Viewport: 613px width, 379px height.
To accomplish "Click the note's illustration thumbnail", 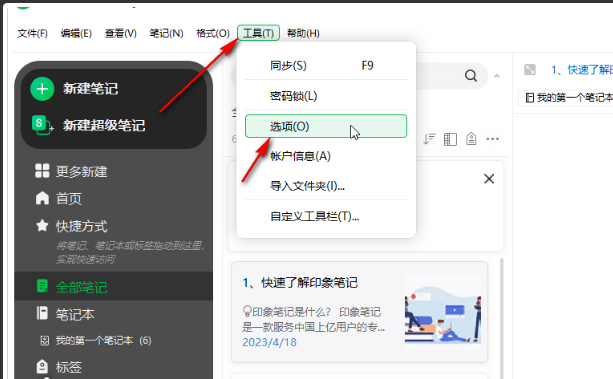I will (x=443, y=309).
